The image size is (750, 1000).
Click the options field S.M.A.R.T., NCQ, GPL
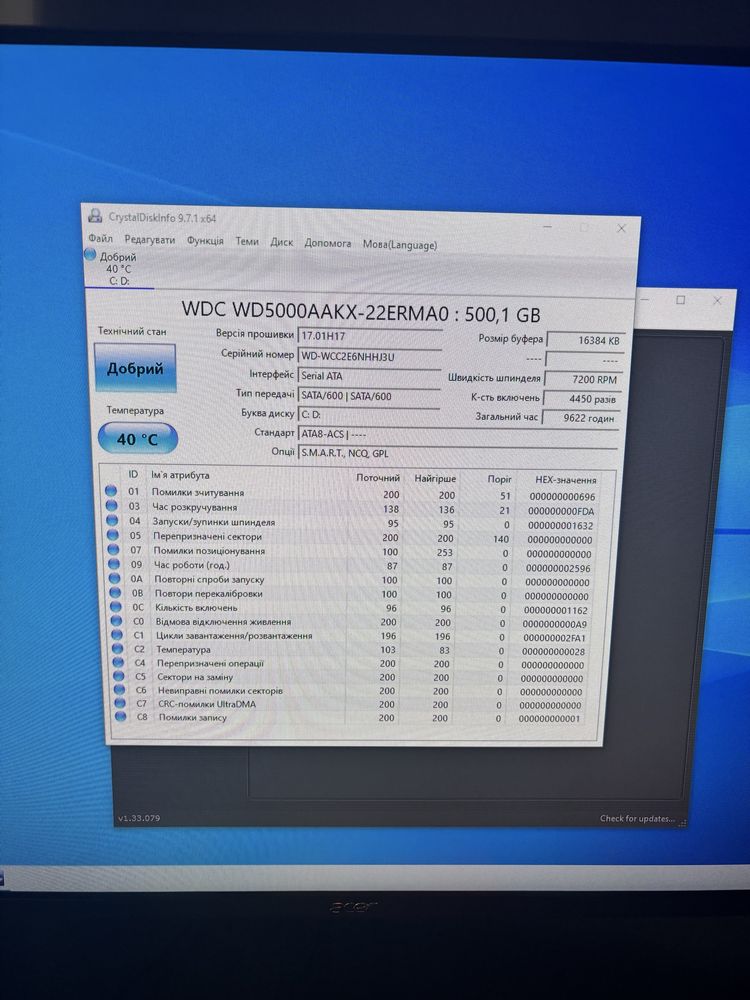(x=457, y=453)
